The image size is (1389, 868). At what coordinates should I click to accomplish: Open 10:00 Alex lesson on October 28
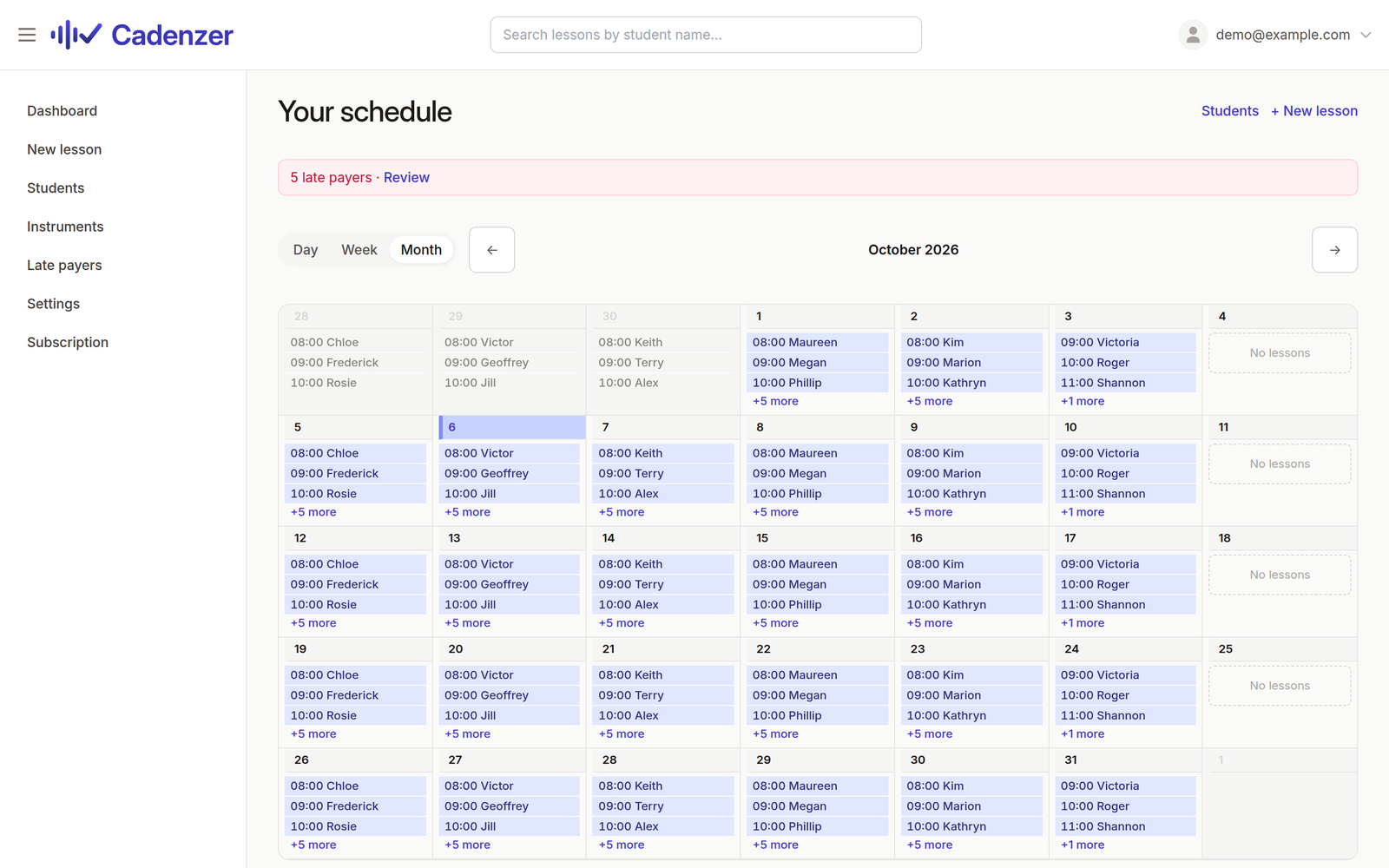pyautogui.click(x=663, y=827)
